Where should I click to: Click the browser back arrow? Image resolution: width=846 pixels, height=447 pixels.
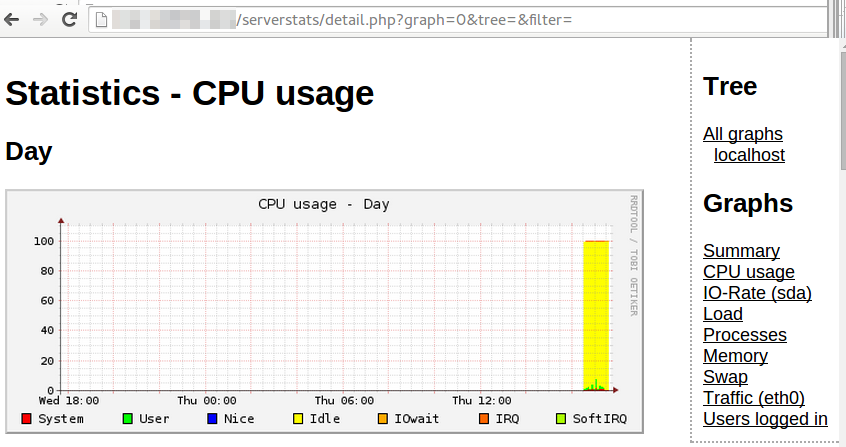(x=11, y=20)
